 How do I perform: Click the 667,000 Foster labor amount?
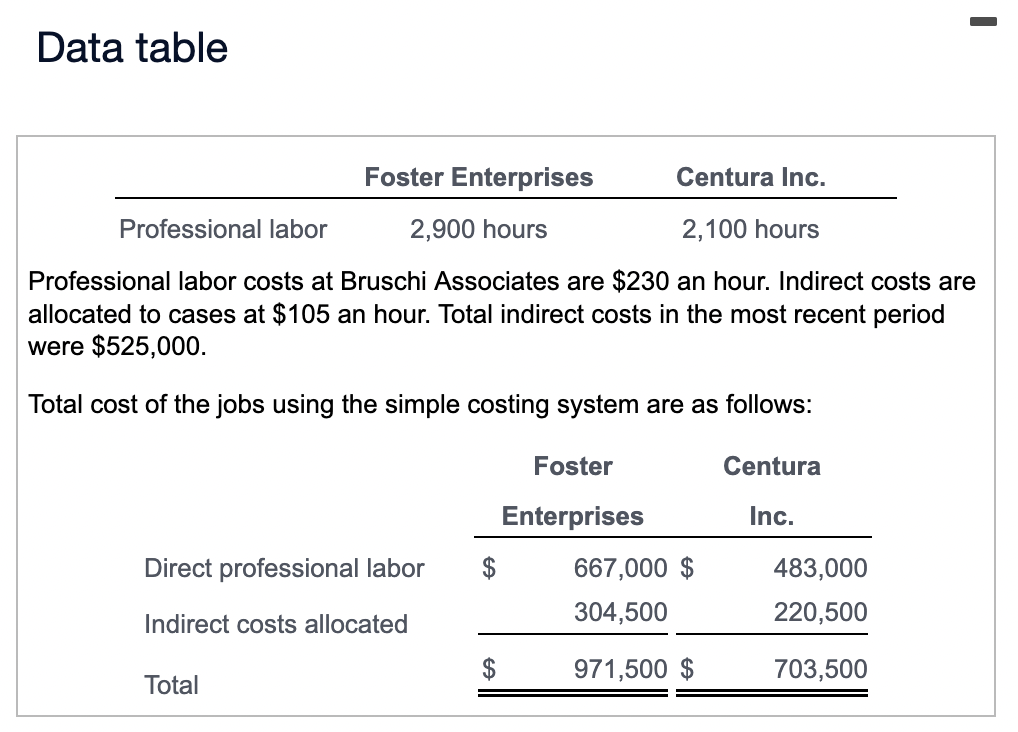pyautogui.click(x=620, y=568)
